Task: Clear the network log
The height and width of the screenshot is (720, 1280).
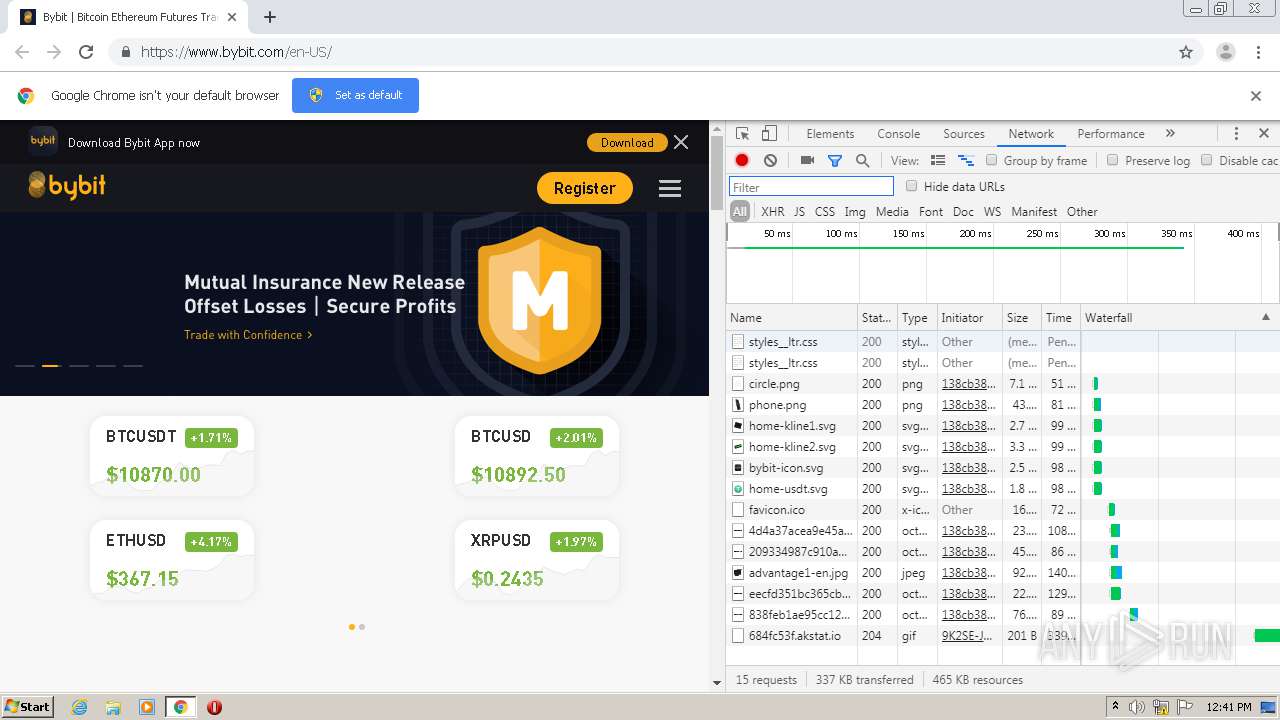Action: pyautogui.click(x=770, y=160)
